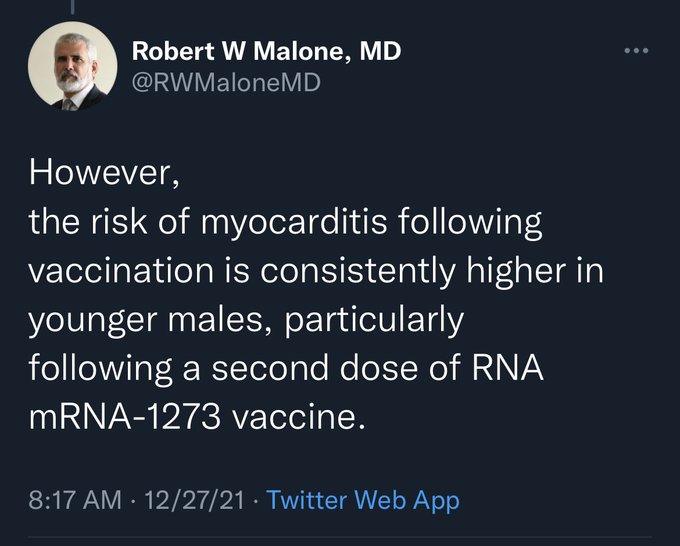The width and height of the screenshot is (680, 546).
Task: Click the 8:17 AM timestamp
Action: (76, 500)
